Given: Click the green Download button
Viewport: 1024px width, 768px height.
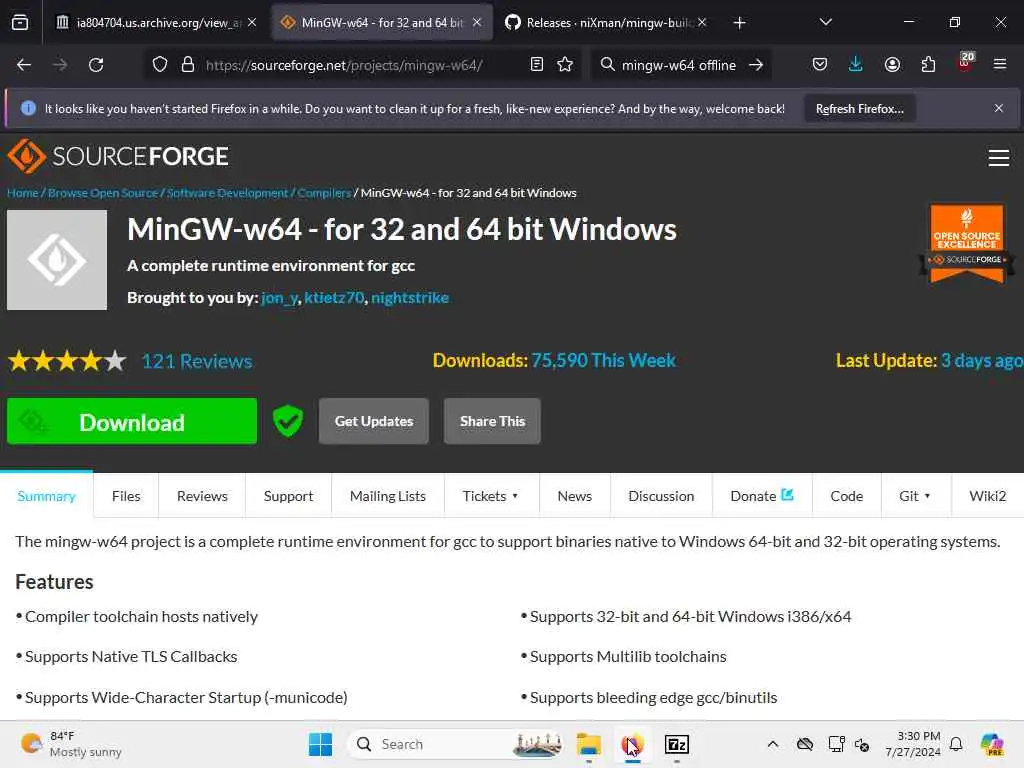Looking at the screenshot, I should pos(132,421).
